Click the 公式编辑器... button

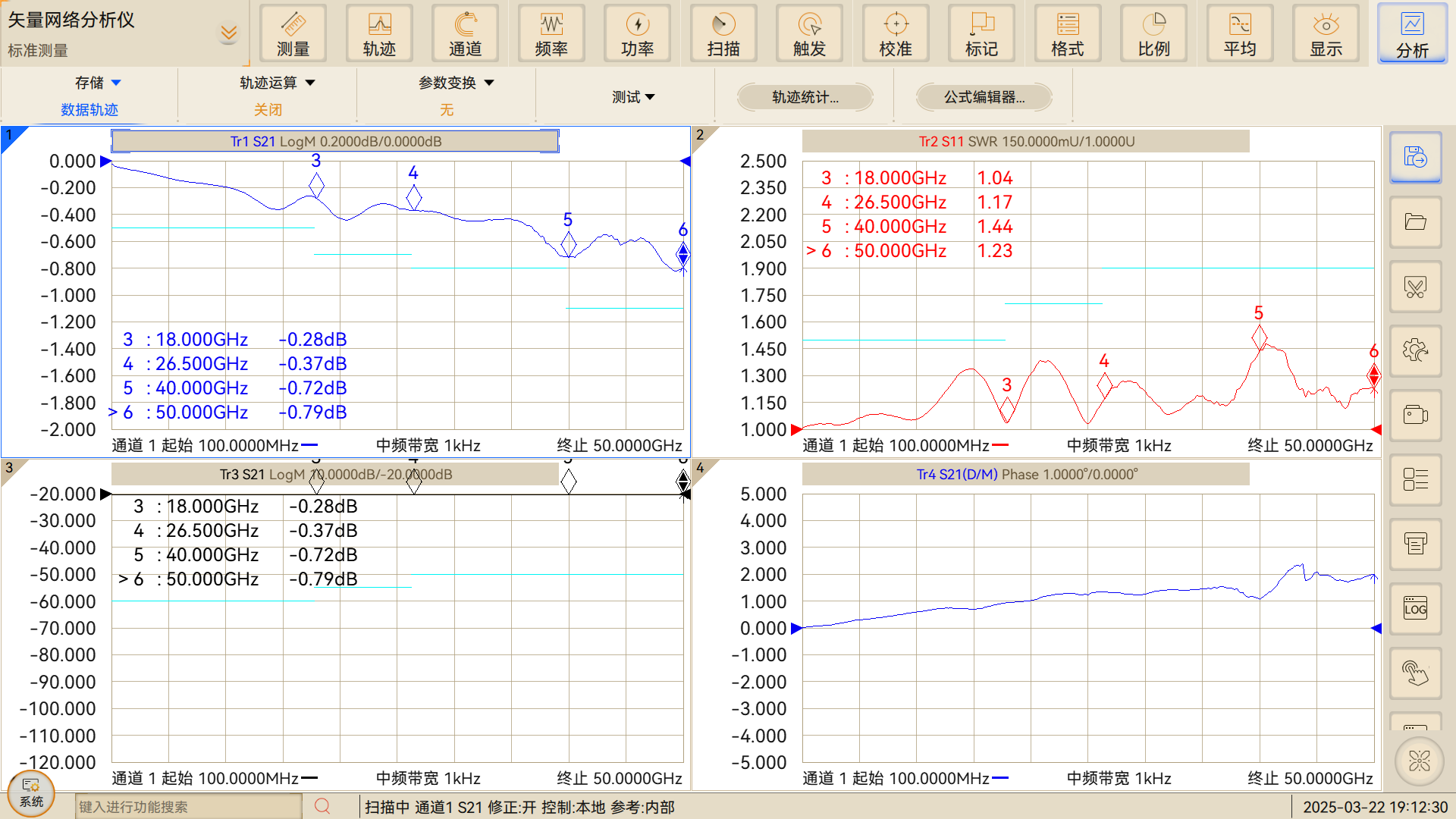click(x=984, y=97)
